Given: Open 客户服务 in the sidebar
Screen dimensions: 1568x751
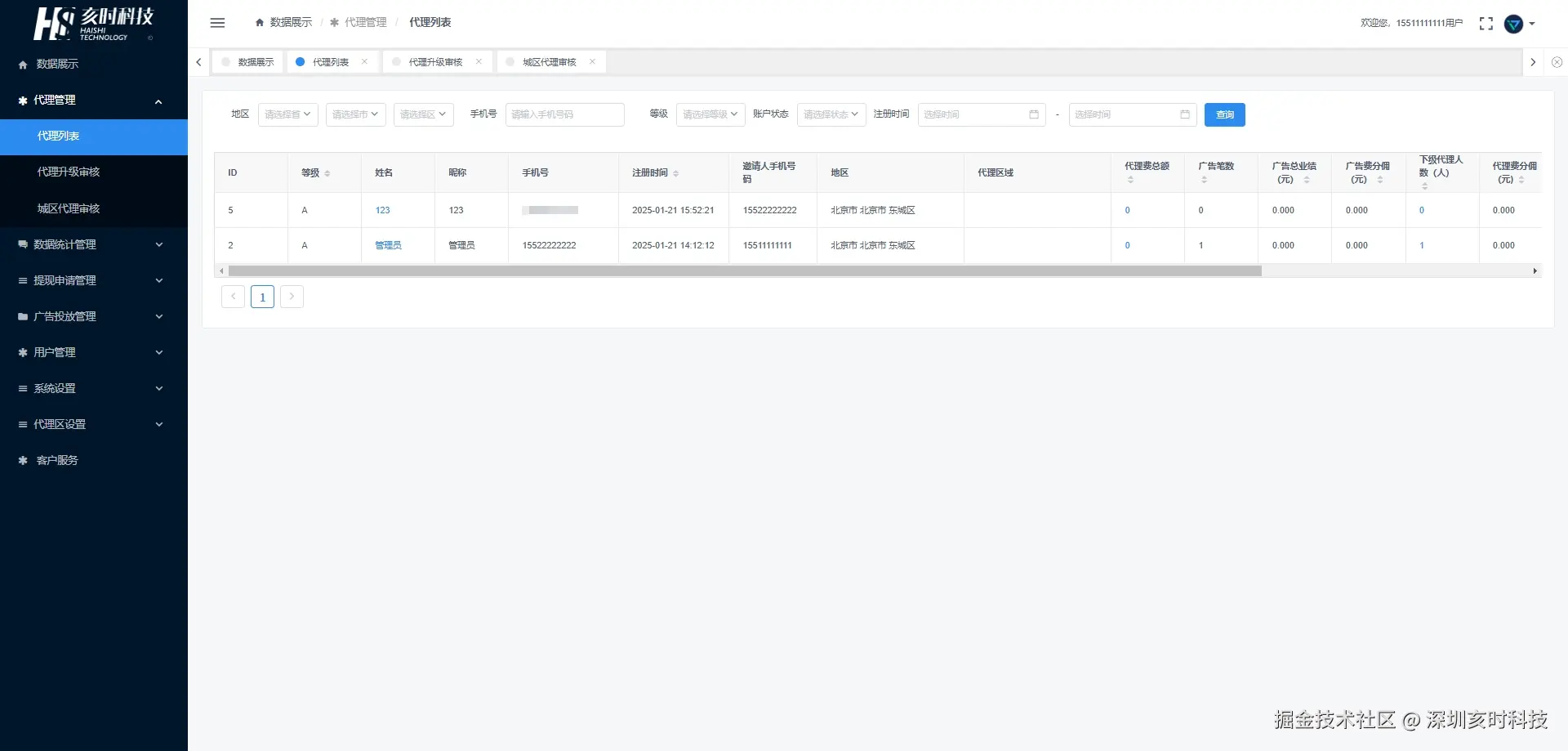Looking at the screenshot, I should [94, 460].
